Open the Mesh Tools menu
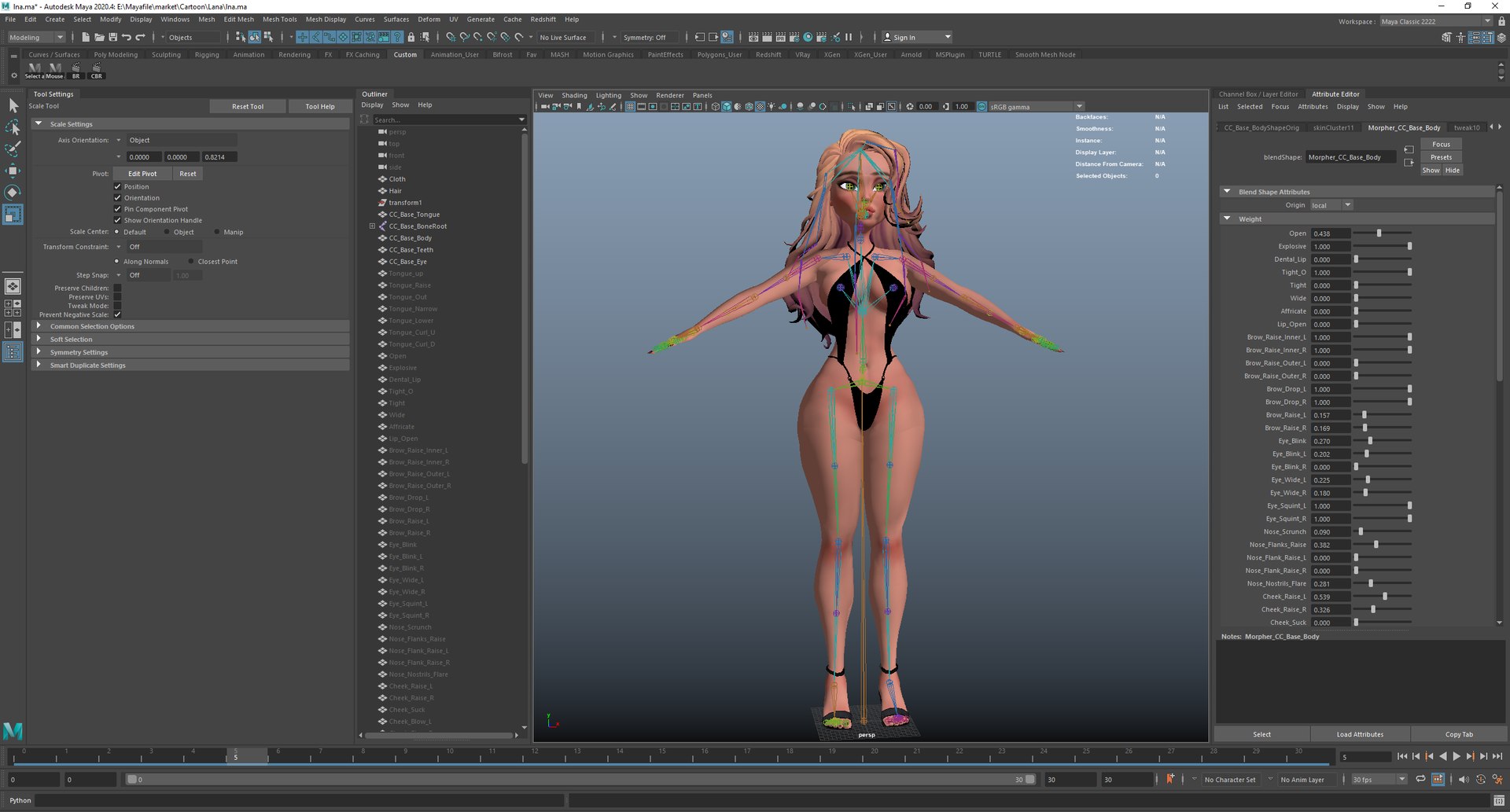This screenshot has height=812, width=1510. pyautogui.click(x=279, y=19)
